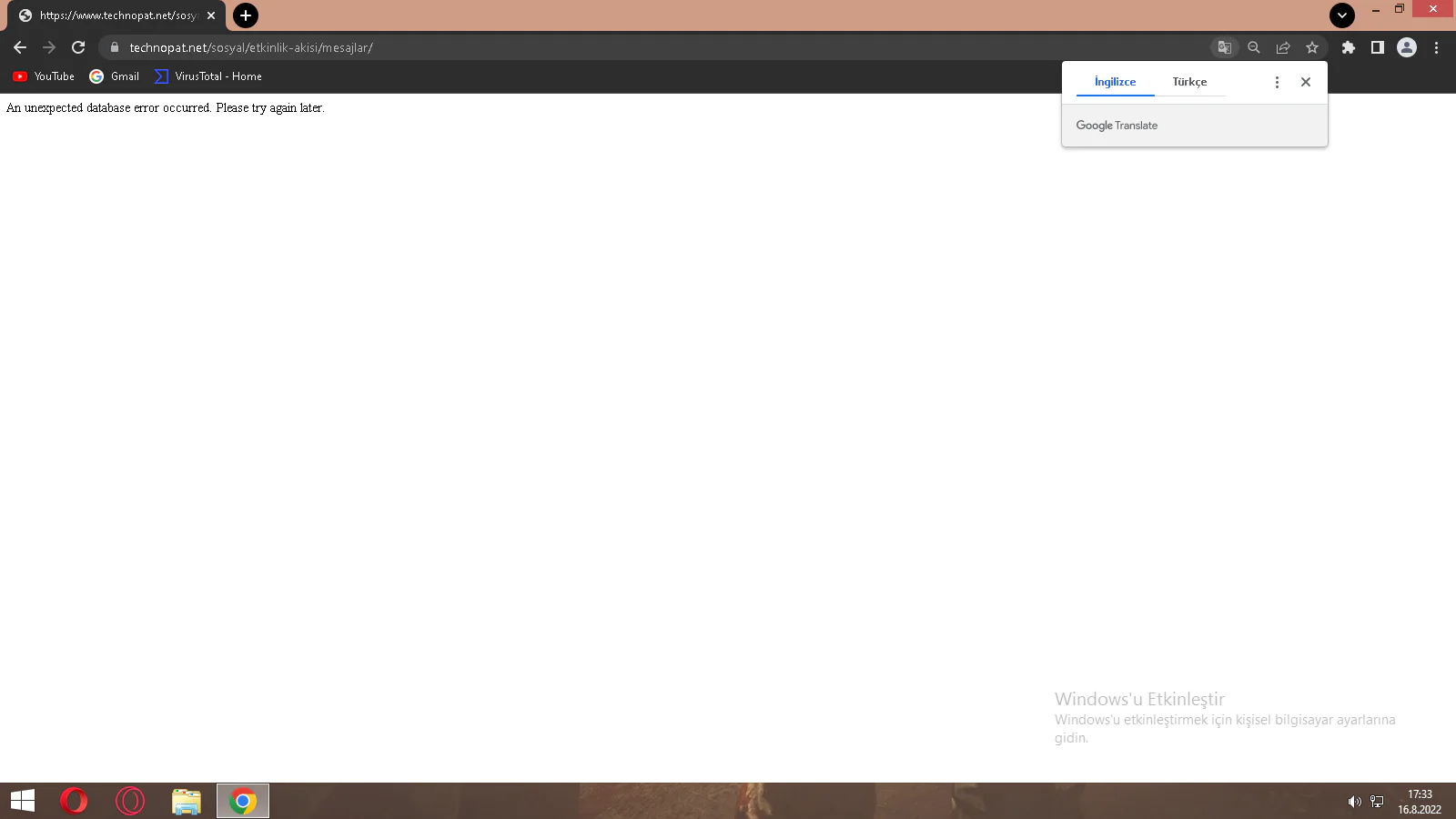Viewport: 1456px width, 819px height.
Task: Click the extensions puzzle icon
Action: pos(1349,47)
